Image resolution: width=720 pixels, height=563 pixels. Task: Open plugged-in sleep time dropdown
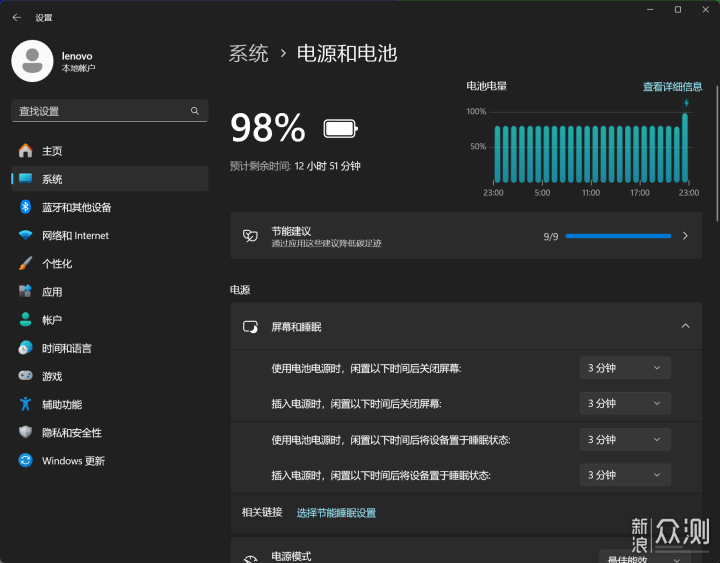(x=625, y=475)
